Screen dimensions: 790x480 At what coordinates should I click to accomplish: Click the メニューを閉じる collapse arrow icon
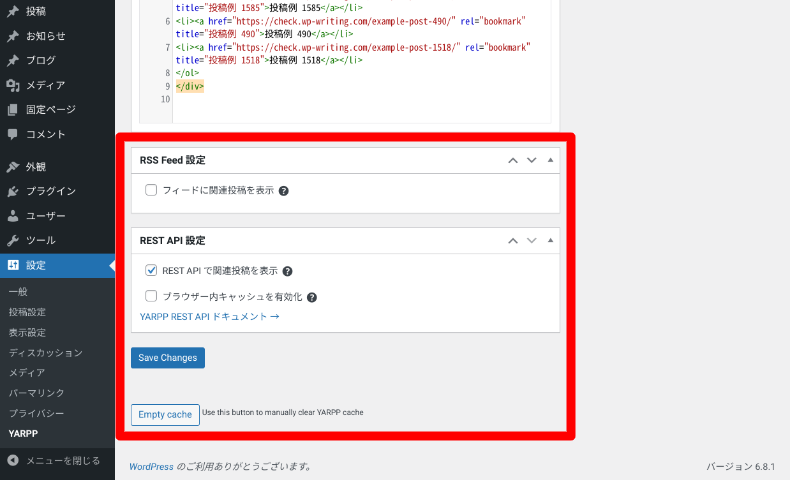13,460
